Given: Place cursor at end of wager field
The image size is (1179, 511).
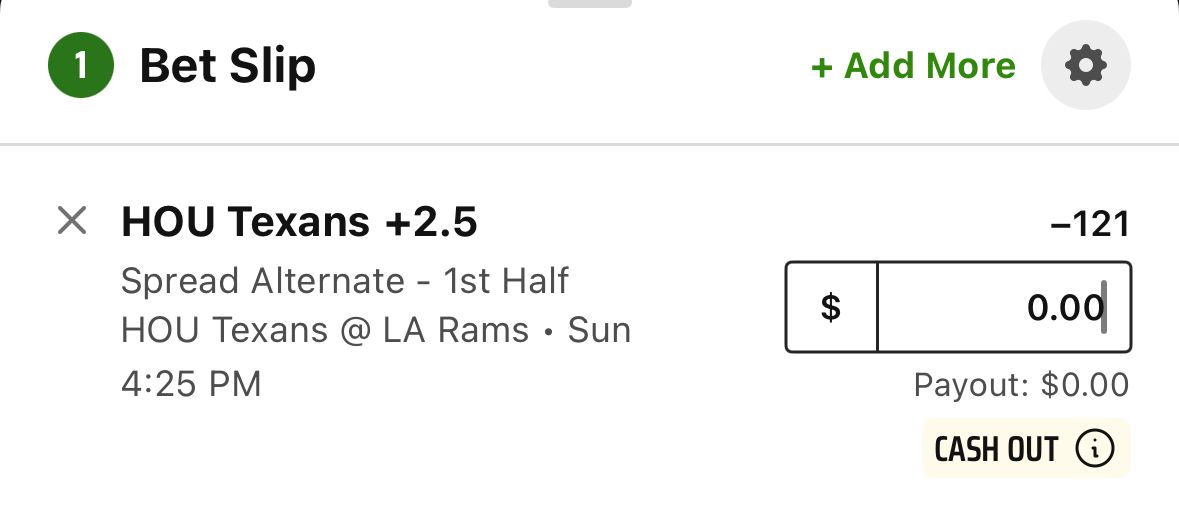Looking at the screenshot, I should pos(1103,307).
